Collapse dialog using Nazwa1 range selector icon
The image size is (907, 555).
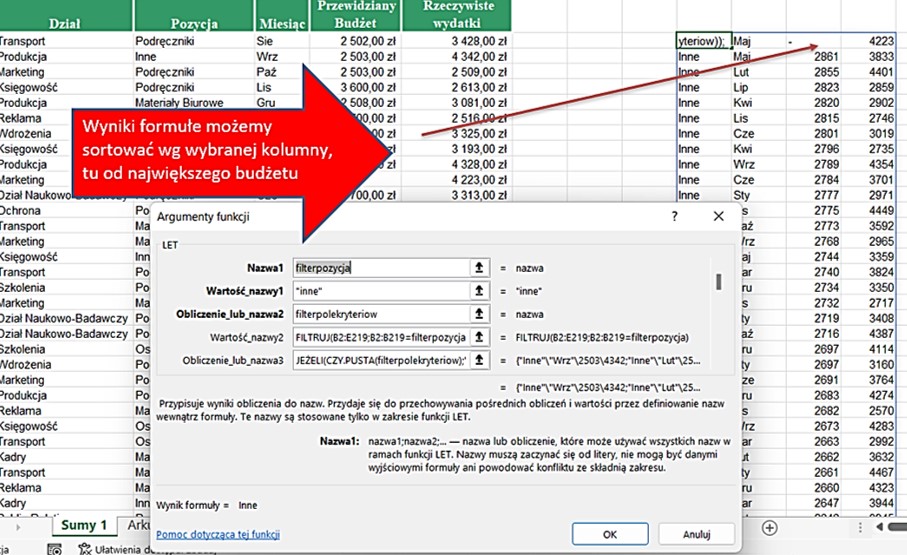click(x=479, y=268)
